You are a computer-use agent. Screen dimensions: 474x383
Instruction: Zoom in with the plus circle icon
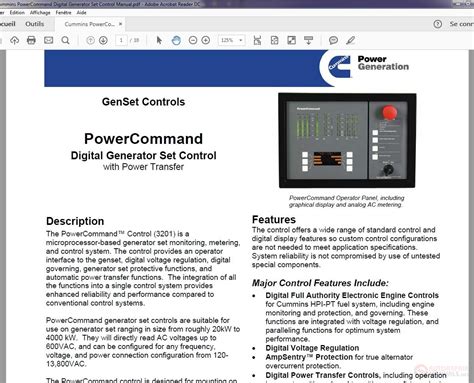pos(206,40)
